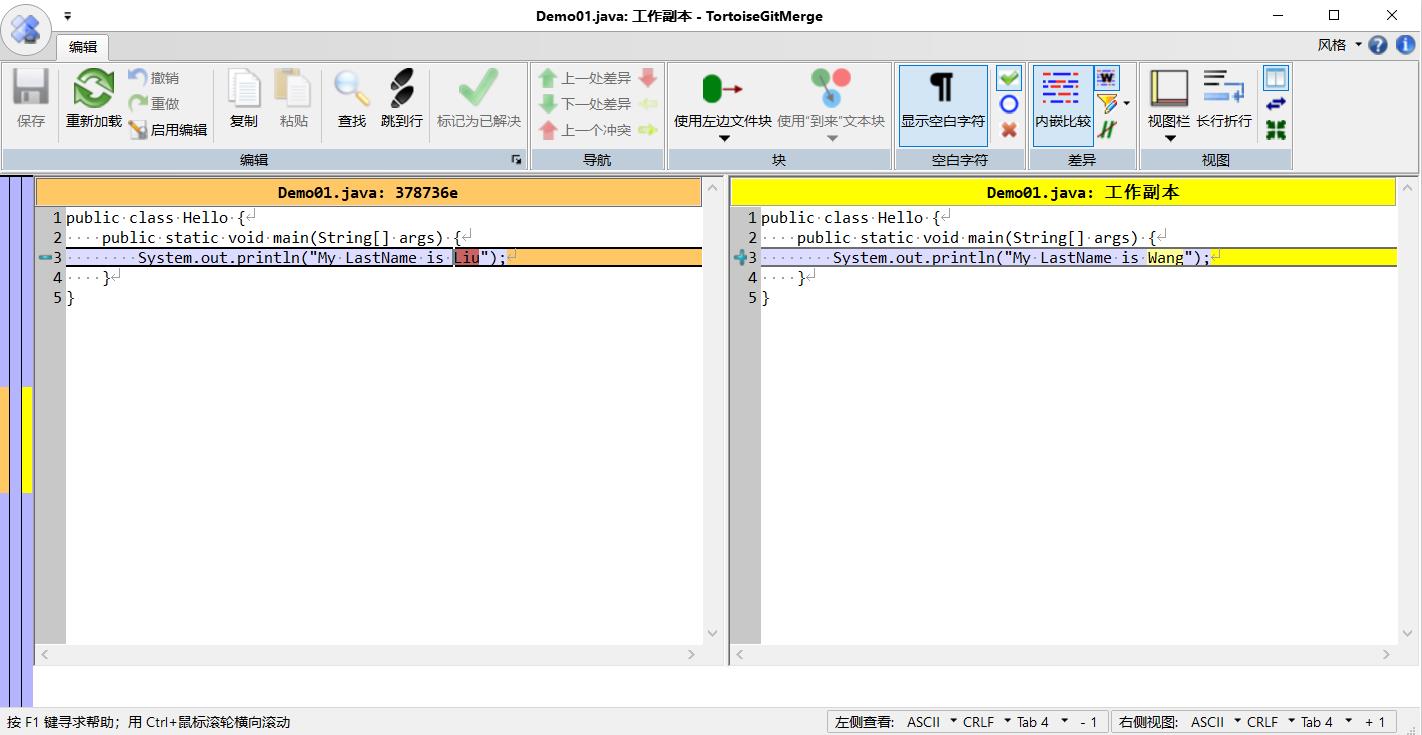Click the 复制 (Copy) icon
Screen dimensions: 1422x735
(243, 88)
